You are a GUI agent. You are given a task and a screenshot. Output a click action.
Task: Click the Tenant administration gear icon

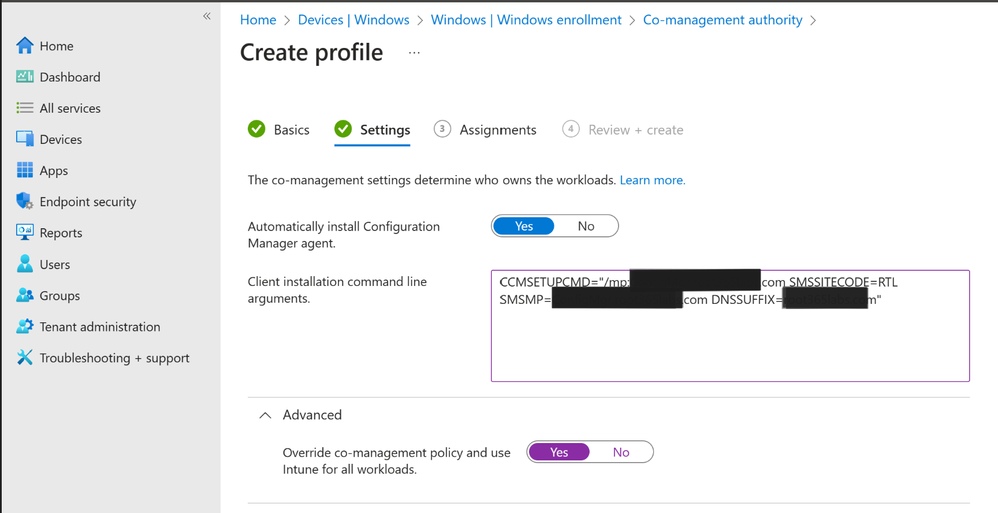point(25,327)
